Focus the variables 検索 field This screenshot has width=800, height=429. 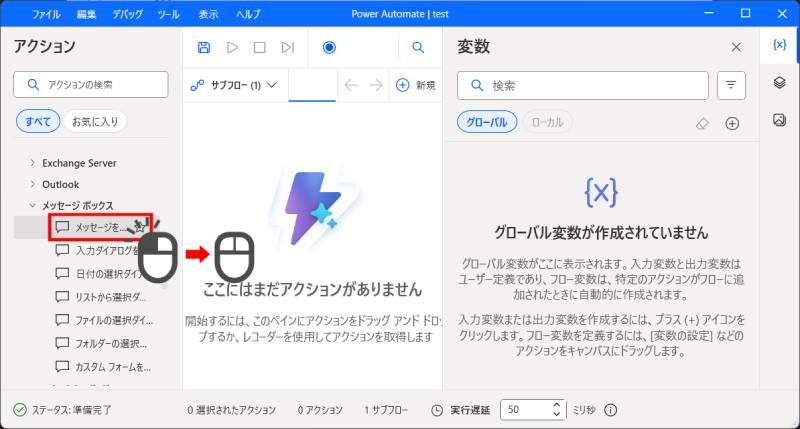(583, 85)
